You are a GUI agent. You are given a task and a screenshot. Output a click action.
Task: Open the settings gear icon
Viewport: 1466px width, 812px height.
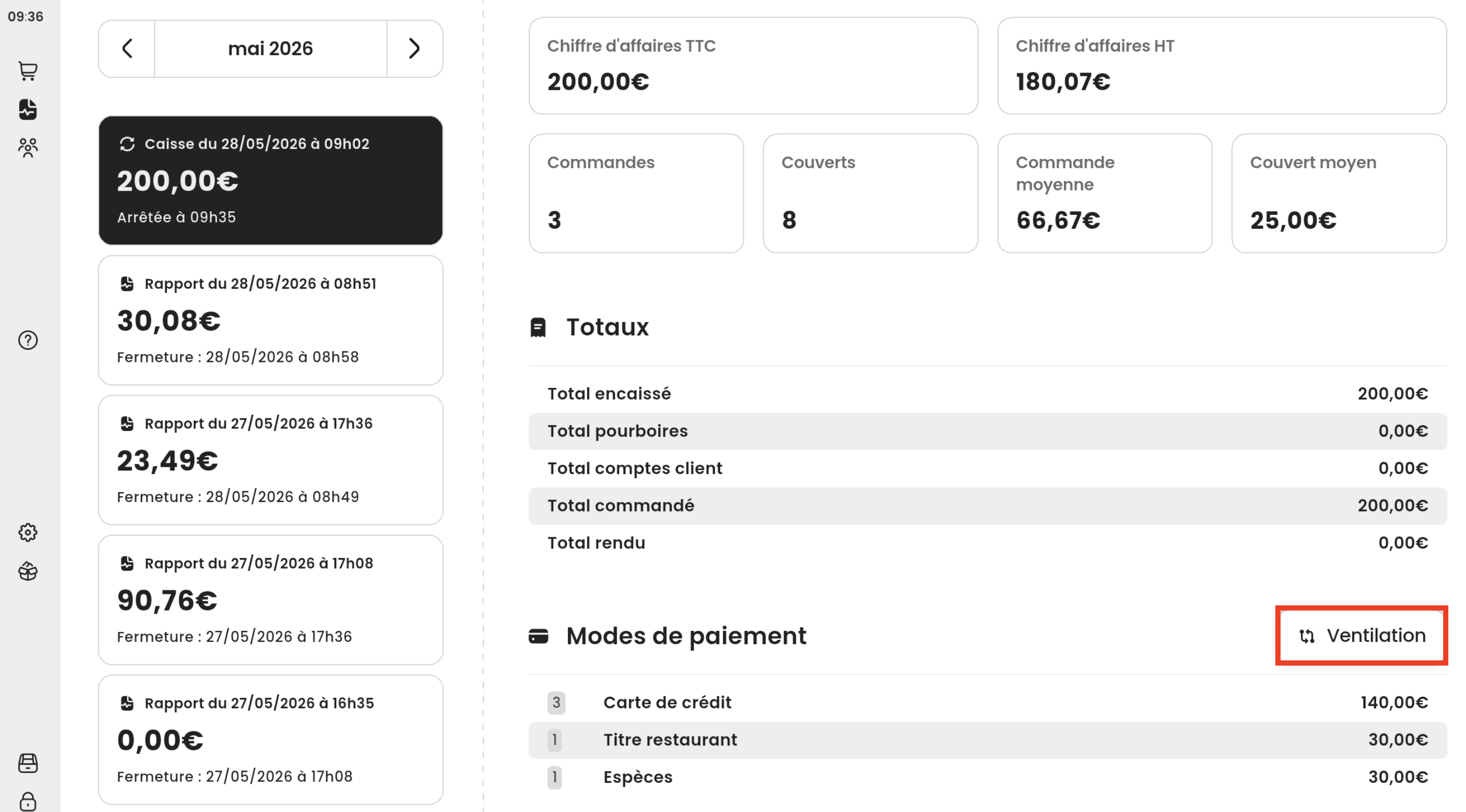(x=28, y=533)
